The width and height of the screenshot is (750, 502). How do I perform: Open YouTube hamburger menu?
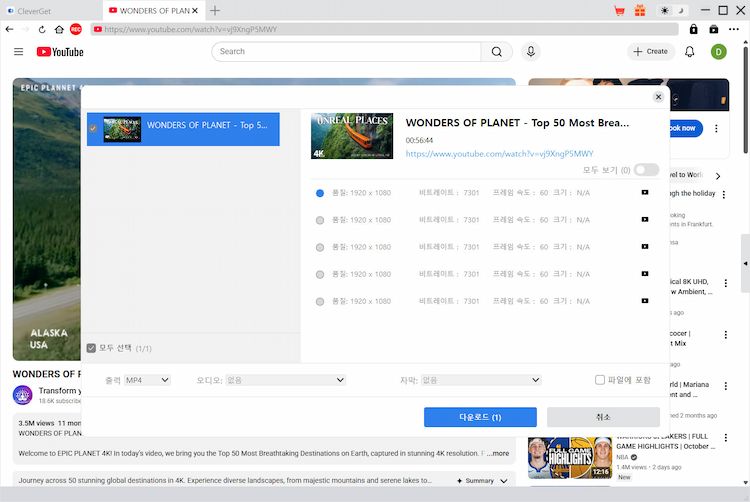18,51
